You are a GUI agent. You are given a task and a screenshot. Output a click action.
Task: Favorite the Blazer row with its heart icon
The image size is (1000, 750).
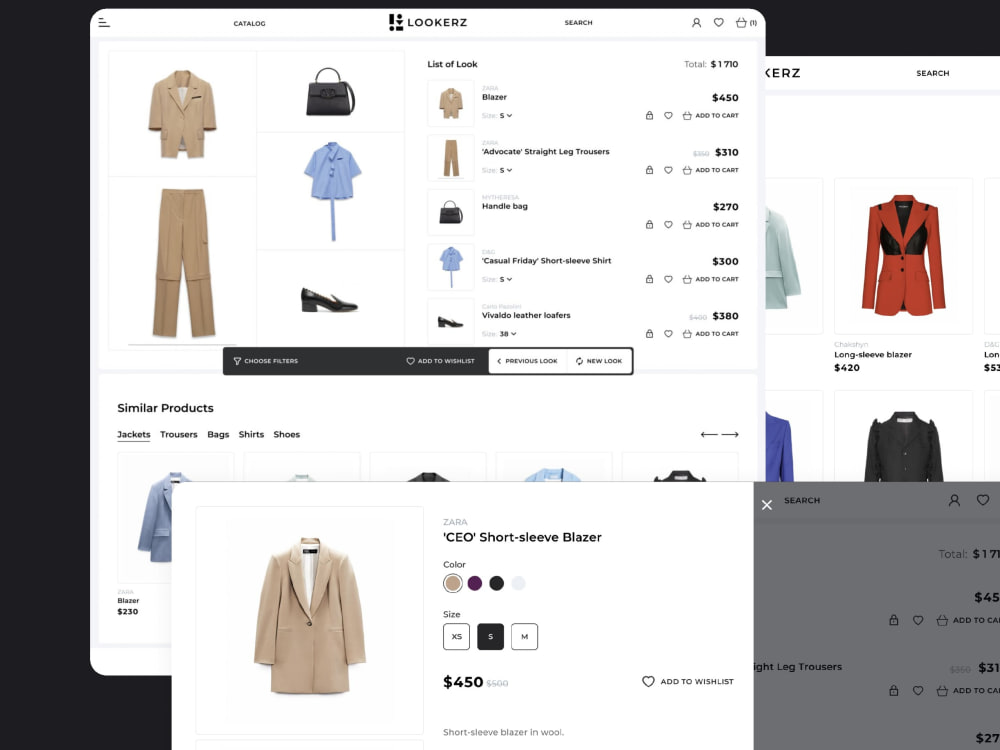coord(668,115)
